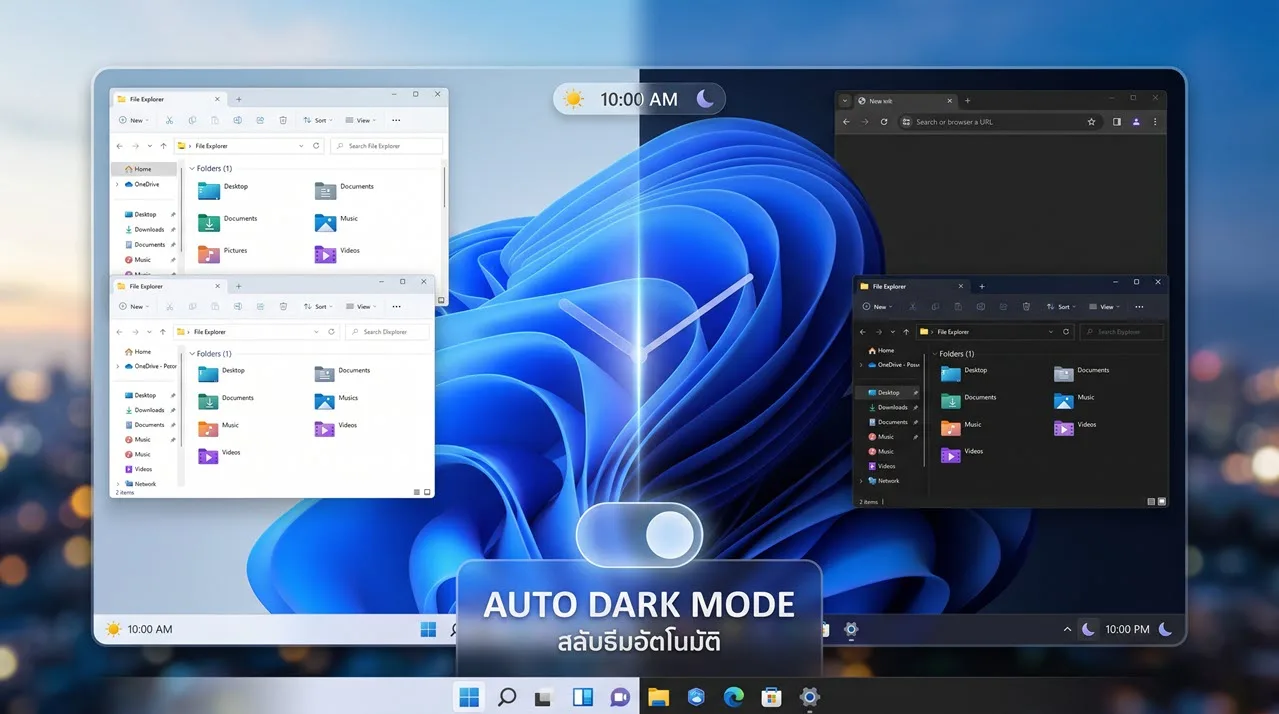
Task: Open Pictures folder in top light Explorer
Action: click(223, 252)
